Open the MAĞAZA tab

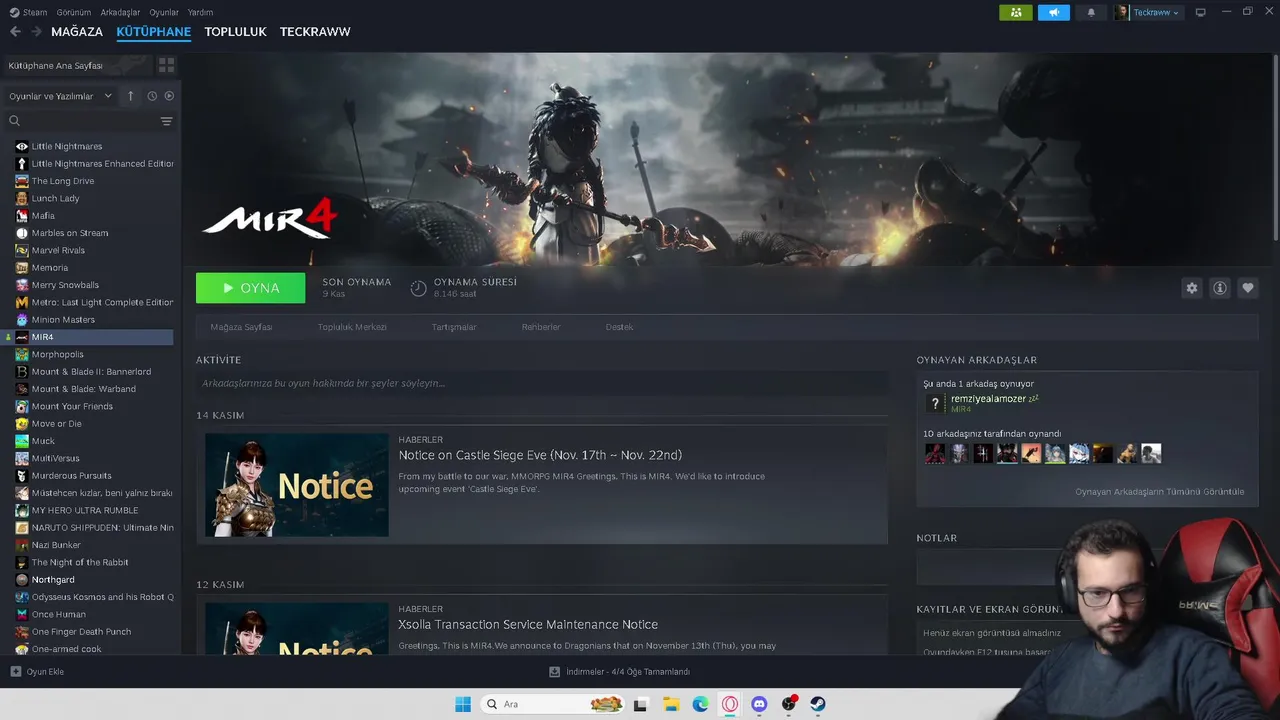77,32
